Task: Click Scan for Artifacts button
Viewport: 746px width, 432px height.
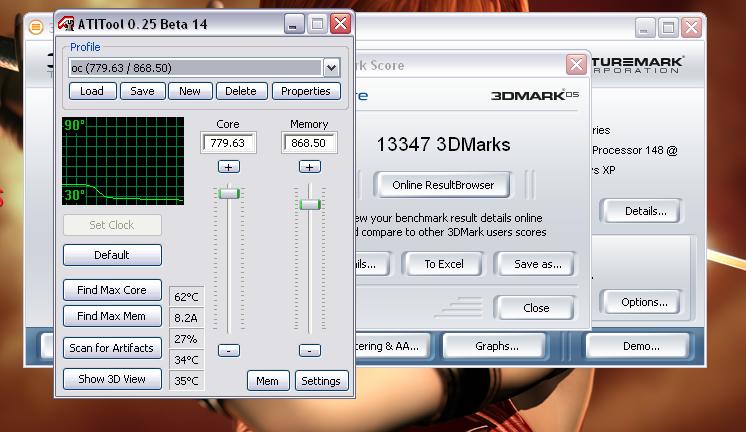Action: (112, 348)
